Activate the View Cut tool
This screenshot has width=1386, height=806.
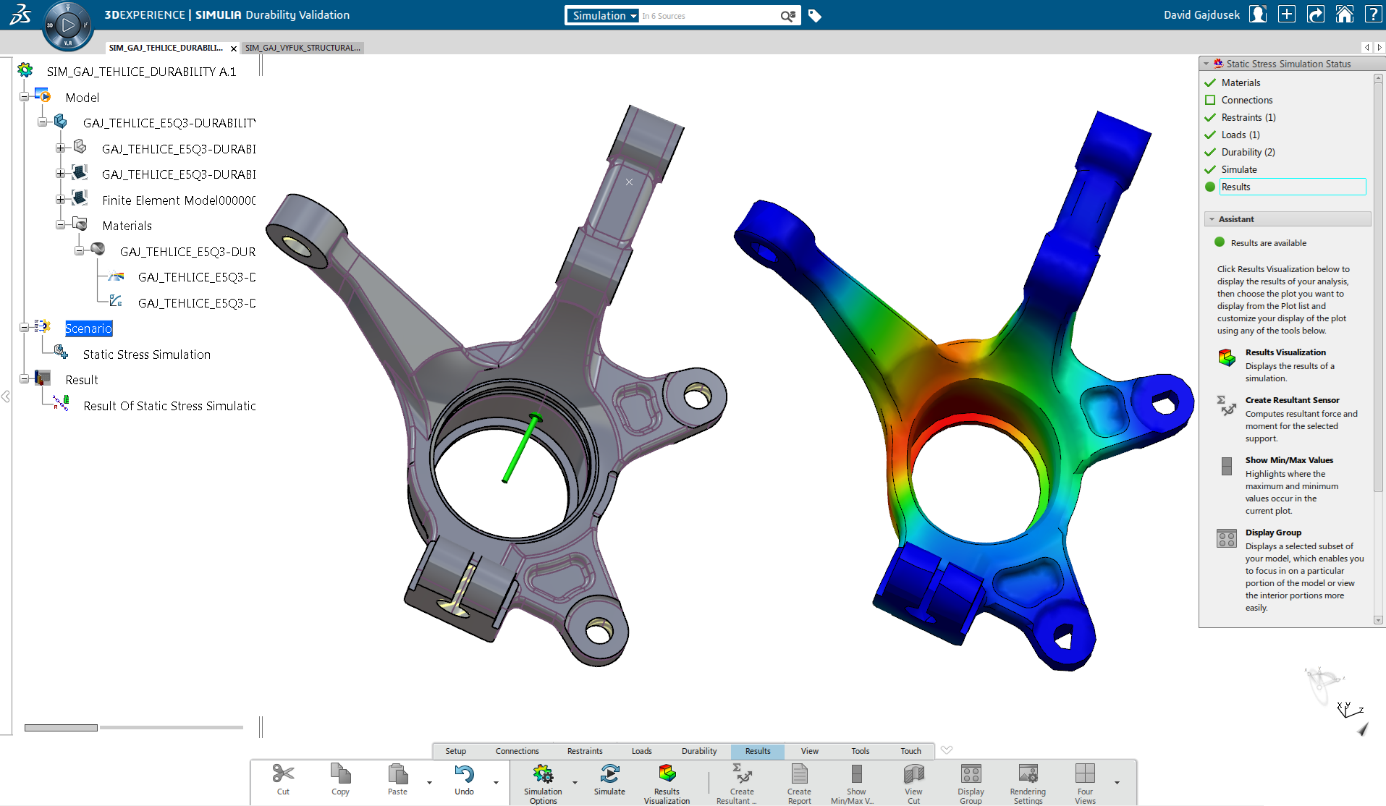pyautogui.click(x=914, y=783)
